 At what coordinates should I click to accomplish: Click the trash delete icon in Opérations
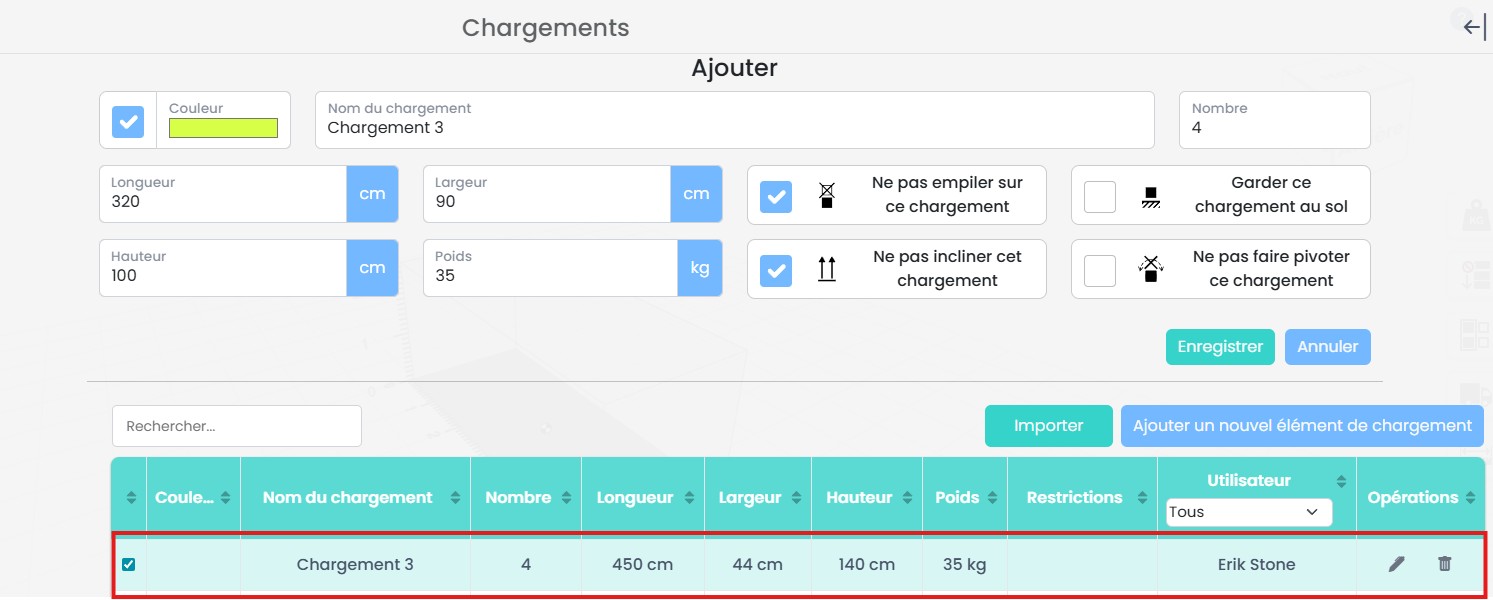1444,564
